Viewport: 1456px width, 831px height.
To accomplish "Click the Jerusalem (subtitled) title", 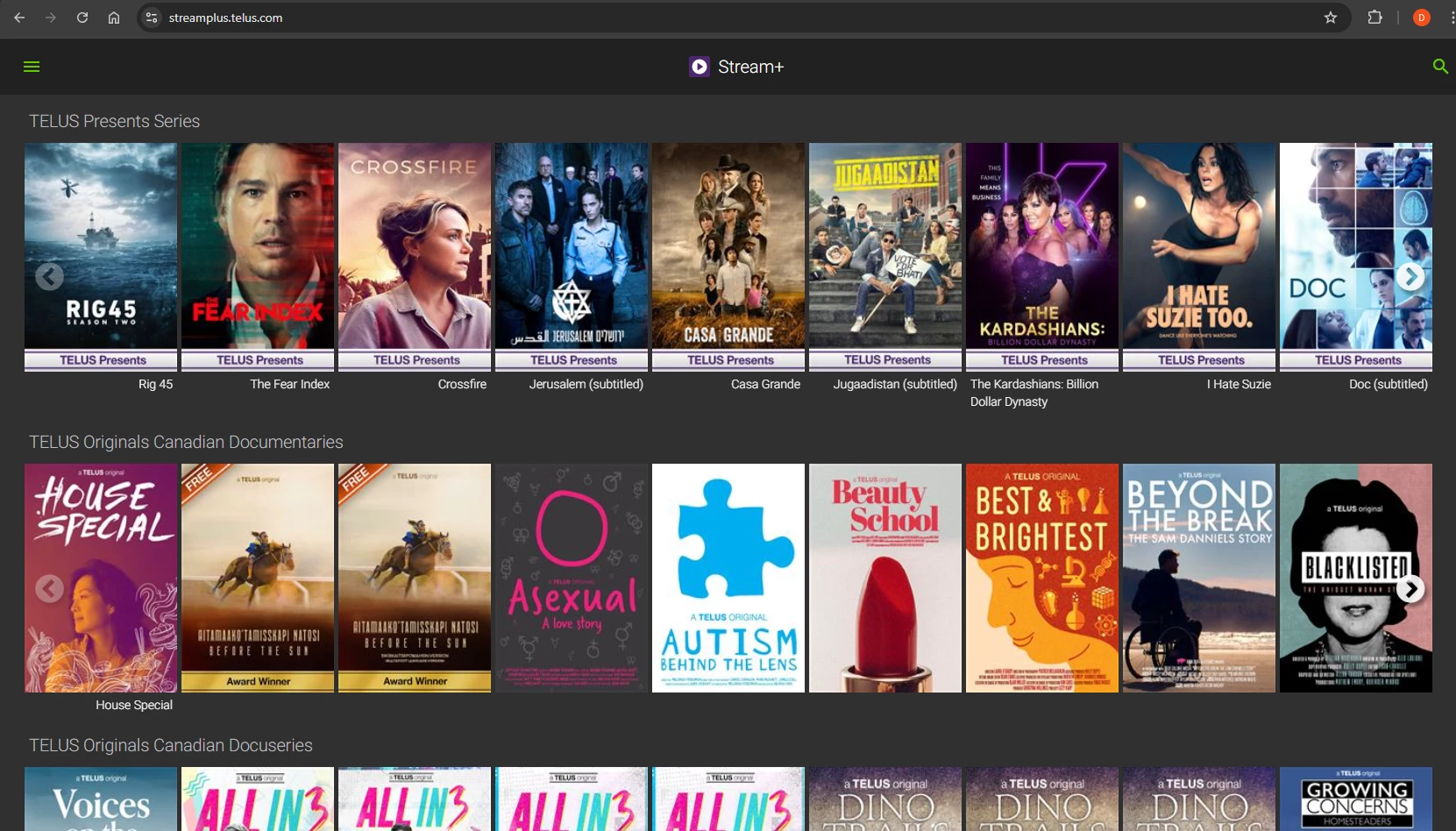I will tap(586, 384).
